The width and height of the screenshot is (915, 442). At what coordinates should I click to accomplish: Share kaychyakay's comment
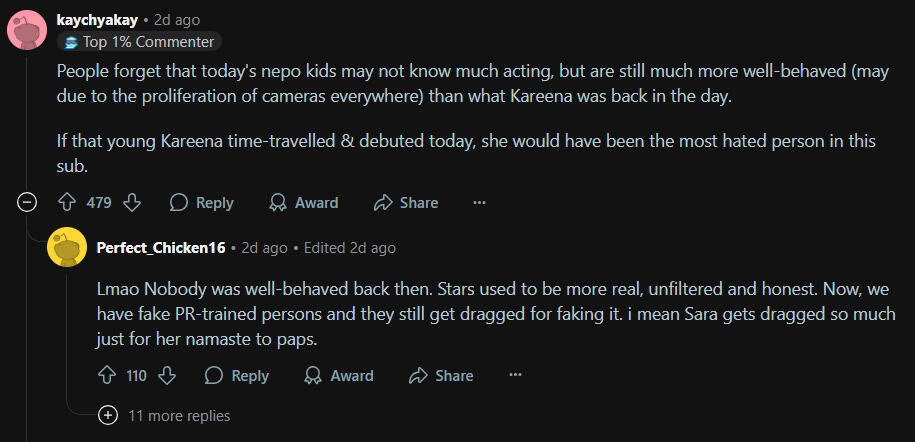406,202
